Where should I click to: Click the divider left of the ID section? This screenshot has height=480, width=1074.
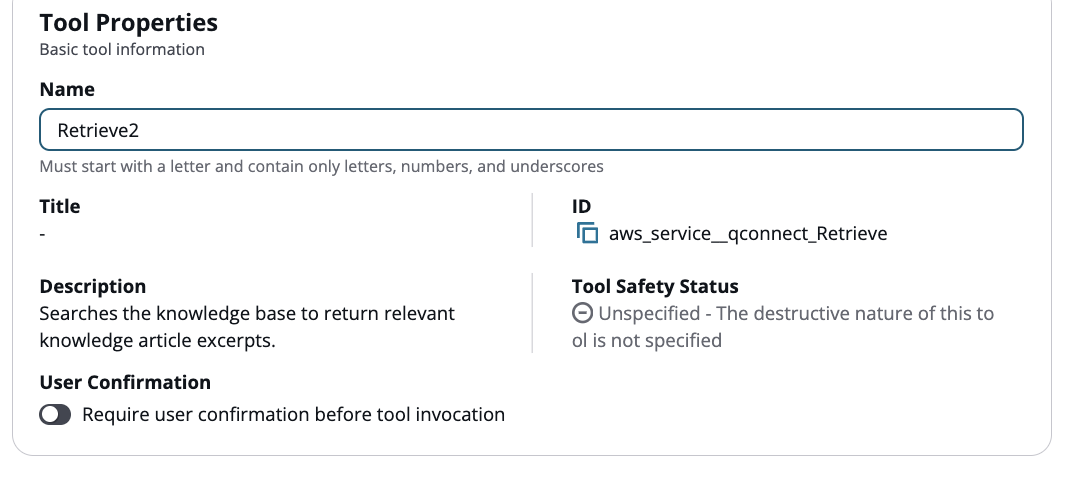click(x=533, y=220)
